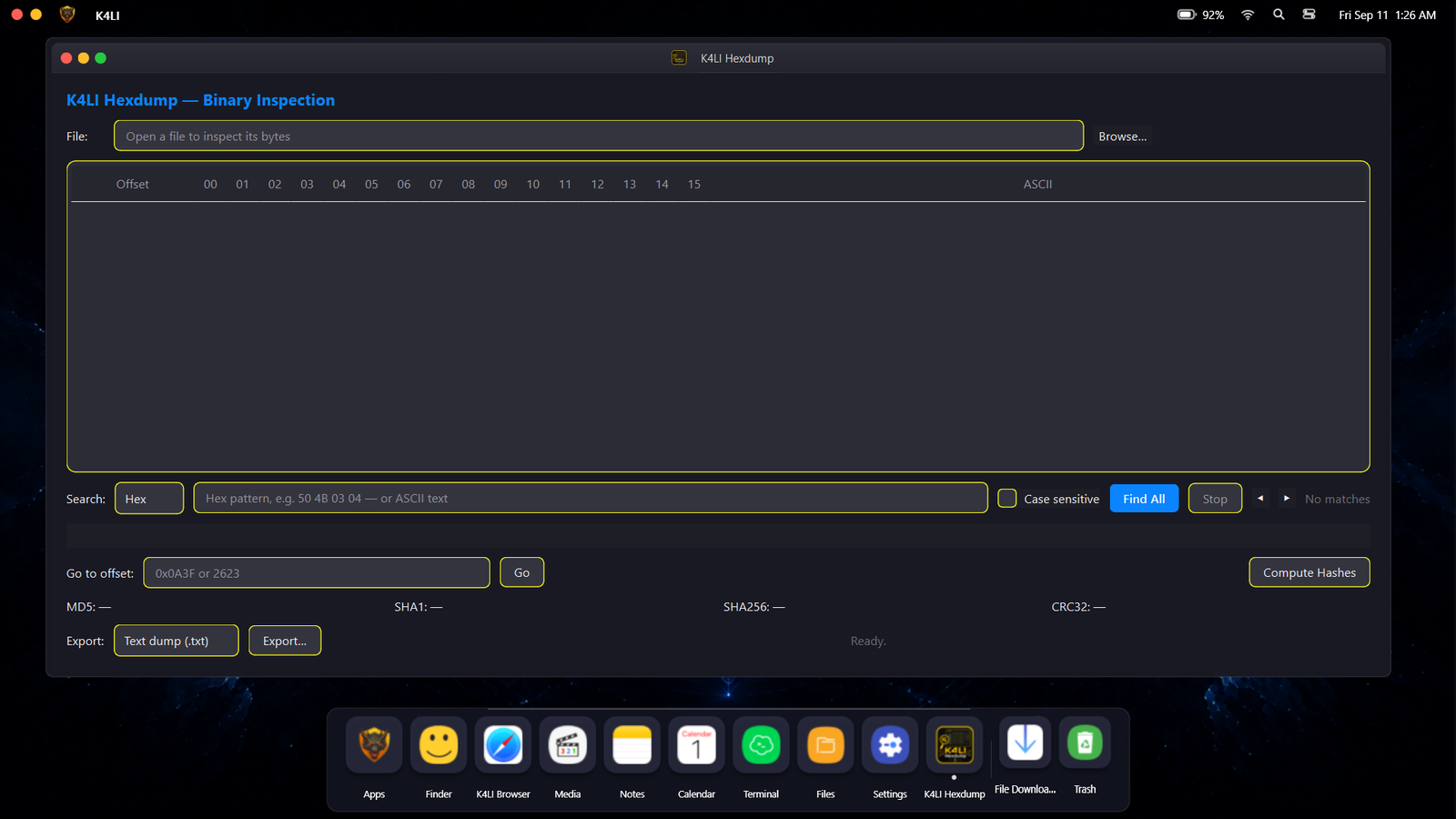Click the Offset column header
The image size is (1456, 819).
pyautogui.click(x=132, y=184)
